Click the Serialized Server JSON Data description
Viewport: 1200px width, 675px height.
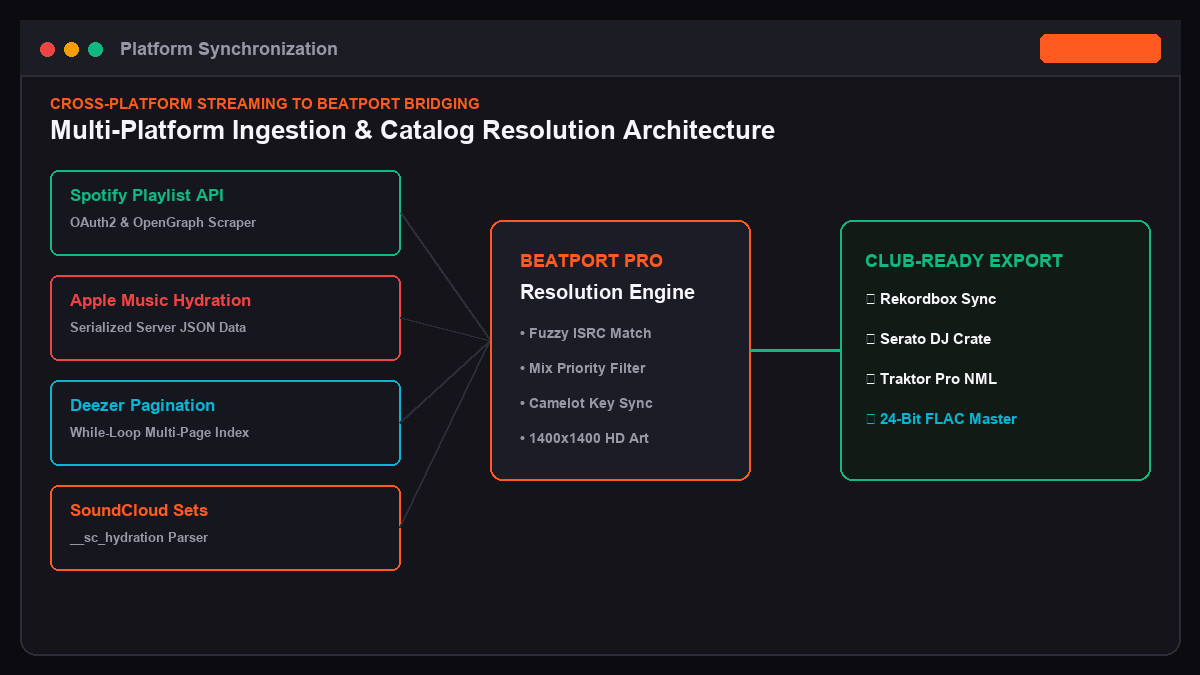pyautogui.click(x=158, y=327)
